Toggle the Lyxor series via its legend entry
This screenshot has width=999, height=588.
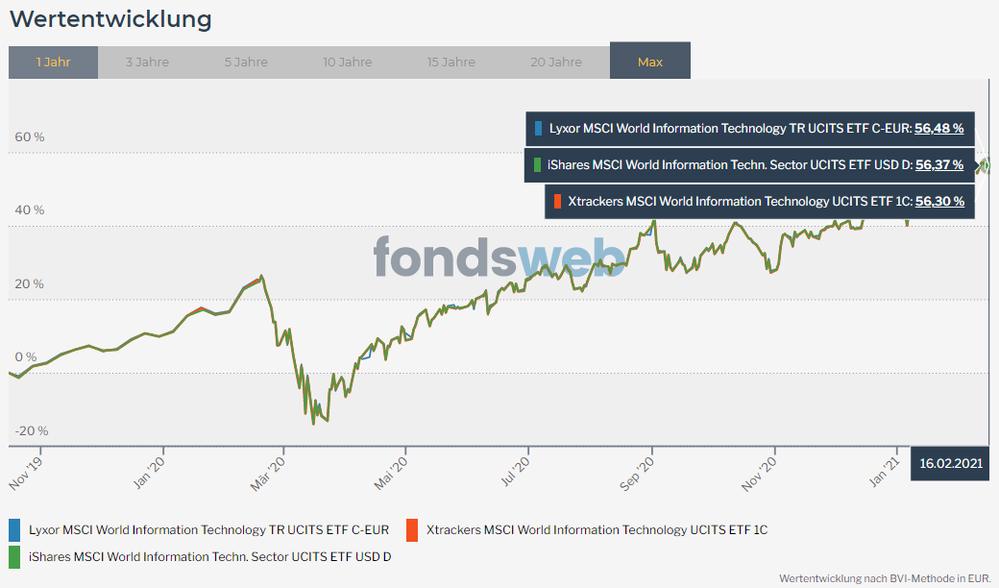[x=210, y=529]
